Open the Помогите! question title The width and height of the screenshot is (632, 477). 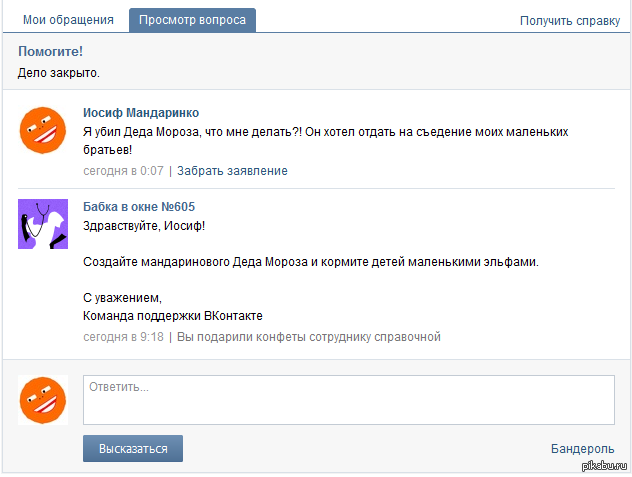[50, 51]
